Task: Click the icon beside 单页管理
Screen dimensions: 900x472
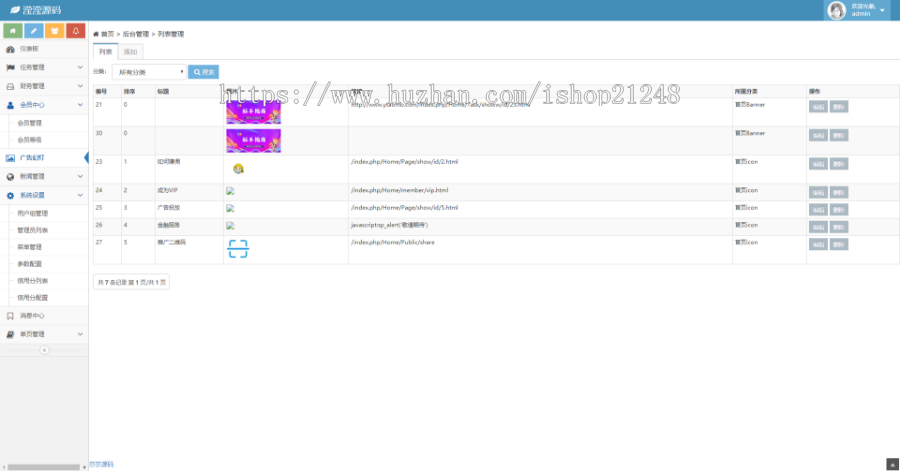Action: (10, 334)
